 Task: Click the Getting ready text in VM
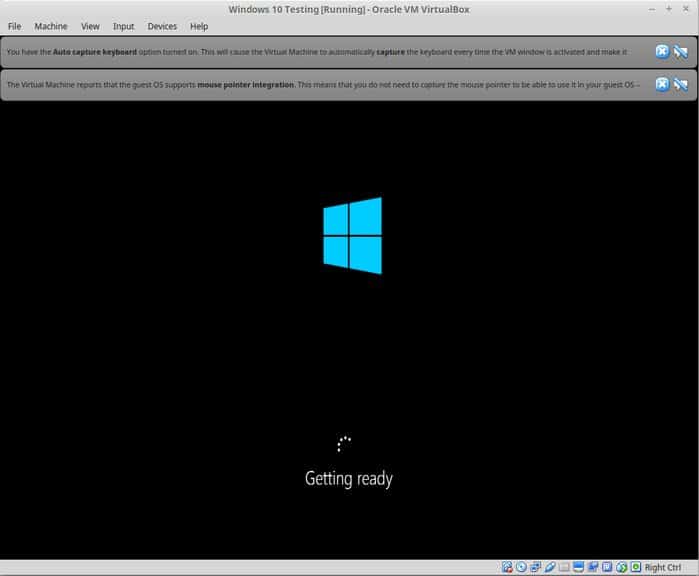tap(349, 479)
